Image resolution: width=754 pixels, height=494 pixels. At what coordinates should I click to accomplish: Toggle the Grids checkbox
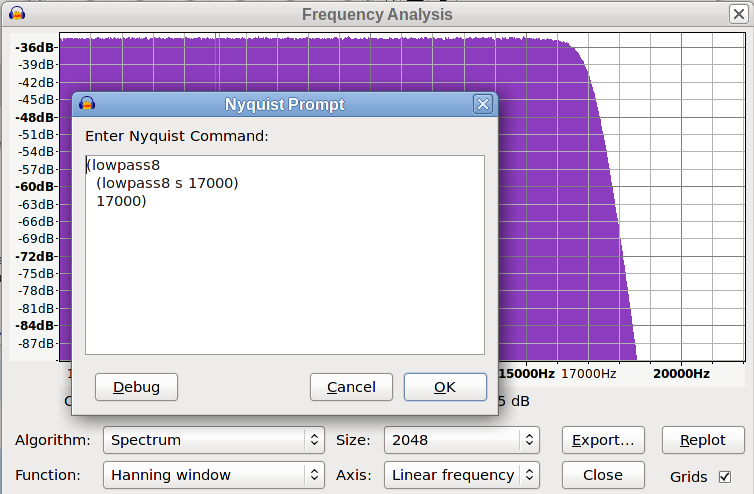pos(725,476)
